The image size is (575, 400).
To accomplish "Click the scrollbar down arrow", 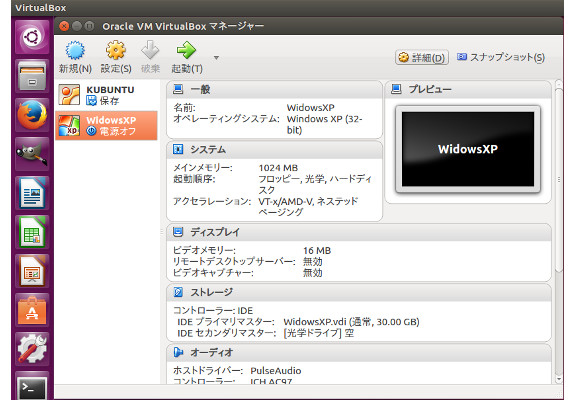I will pyautogui.click(x=559, y=379).
